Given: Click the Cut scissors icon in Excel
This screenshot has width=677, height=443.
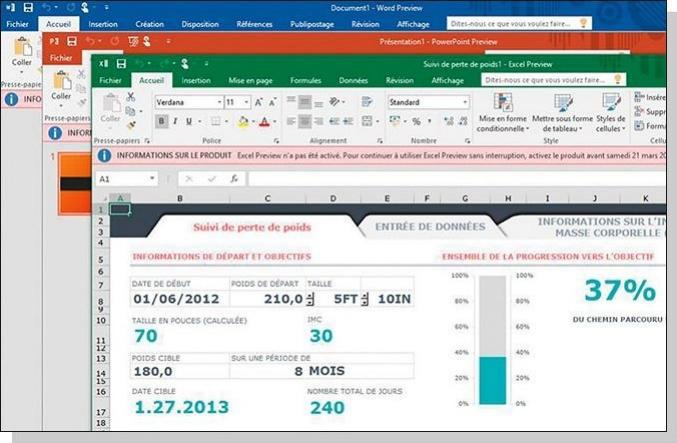Looking at the screenshot, I should pyautogui.click(x=130, y=97).
